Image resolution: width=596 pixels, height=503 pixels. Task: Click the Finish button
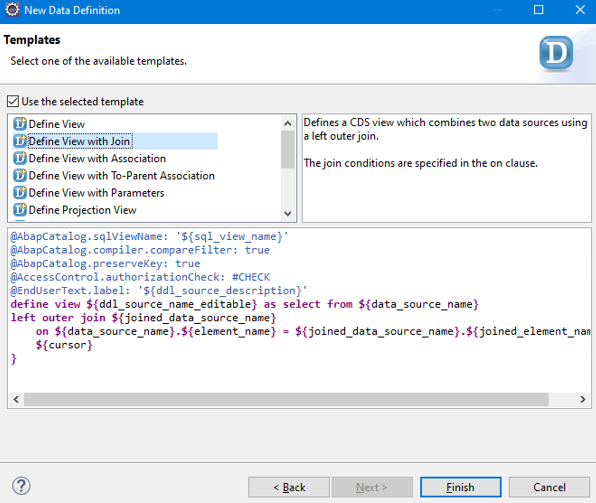coord(461,487)
